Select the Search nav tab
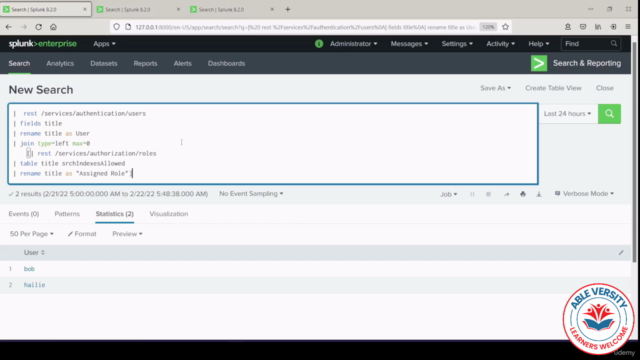Screen dimensions: 640x360 point(19,63)
